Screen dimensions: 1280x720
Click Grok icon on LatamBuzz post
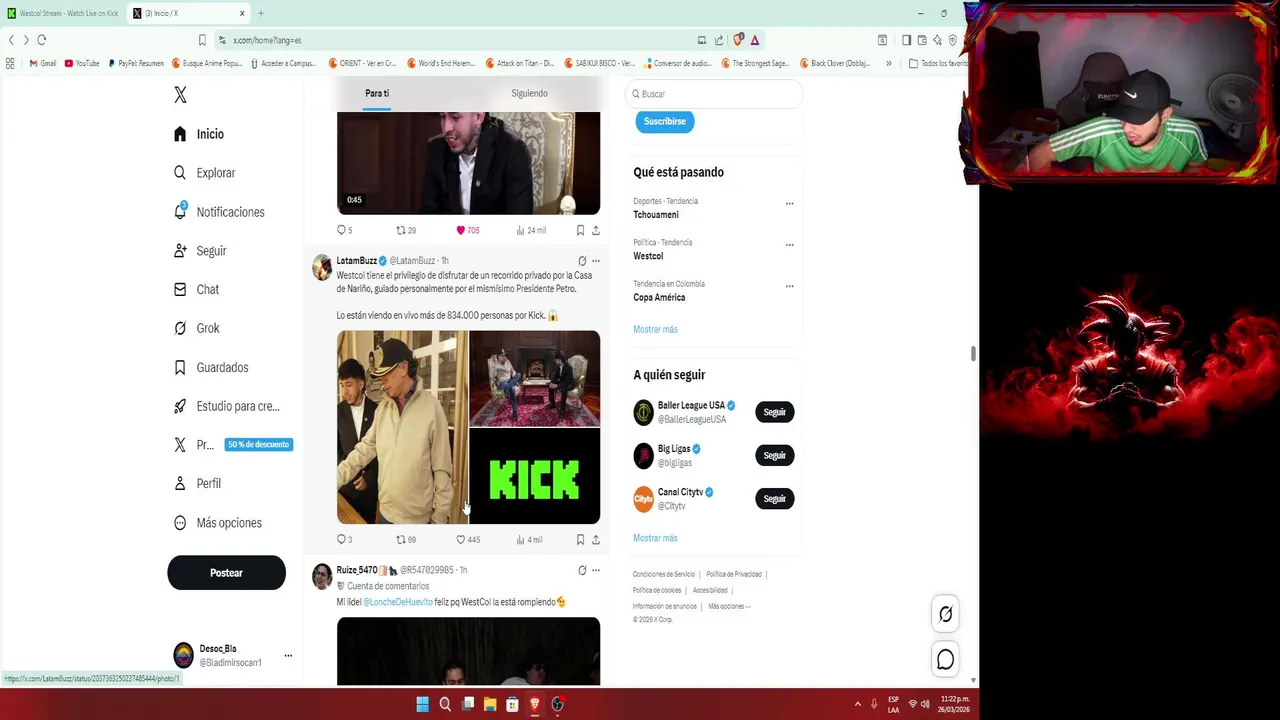click(582, 261)
